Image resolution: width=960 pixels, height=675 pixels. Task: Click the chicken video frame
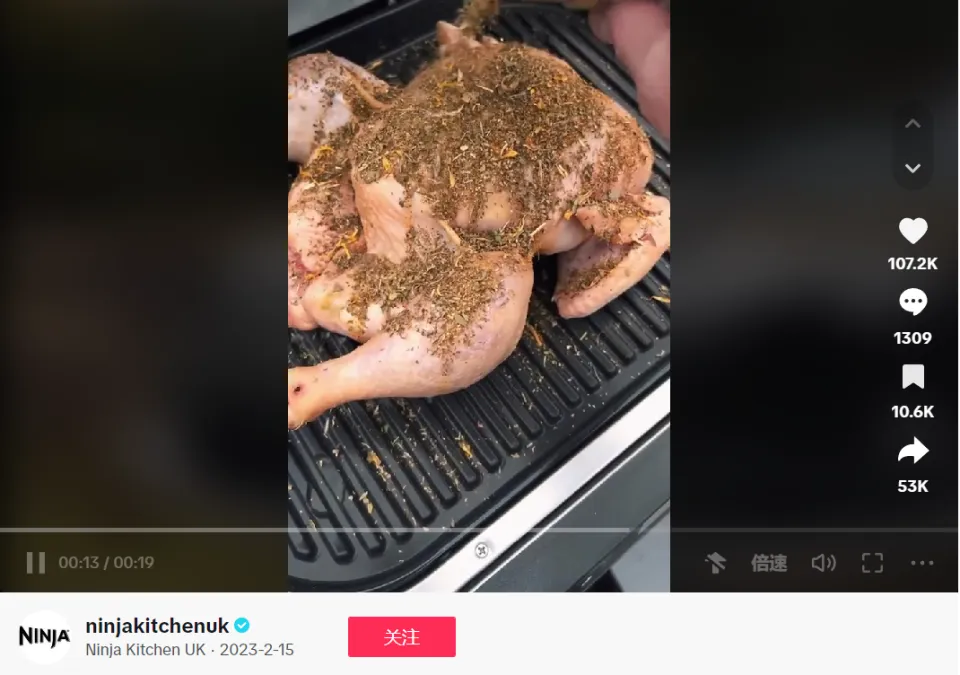click(479, 263)
